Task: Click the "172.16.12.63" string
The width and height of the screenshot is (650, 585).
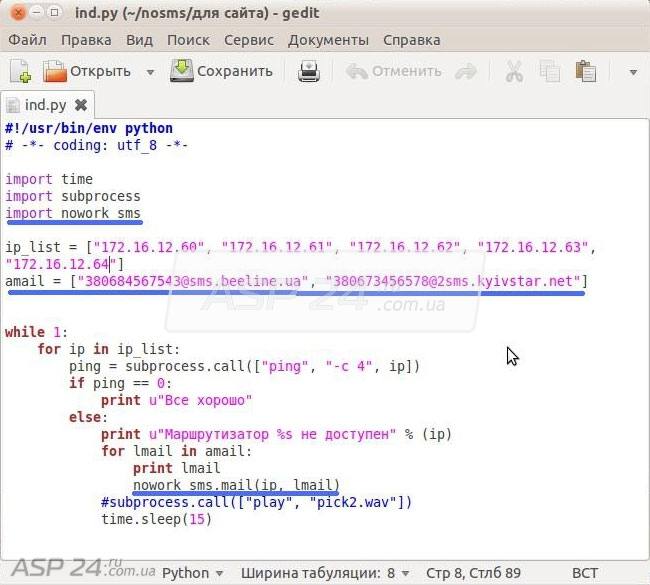Action: [x=533, y=248]
